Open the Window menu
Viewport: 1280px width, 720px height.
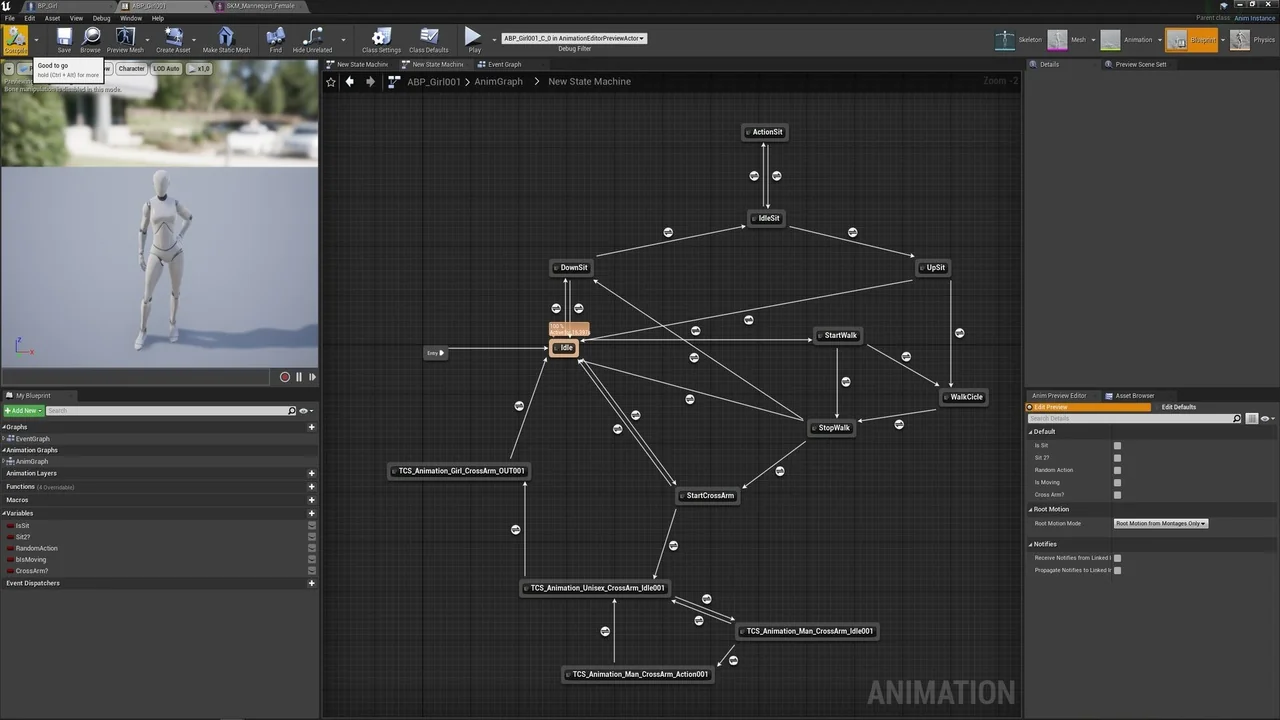click(x=131, y=18)
